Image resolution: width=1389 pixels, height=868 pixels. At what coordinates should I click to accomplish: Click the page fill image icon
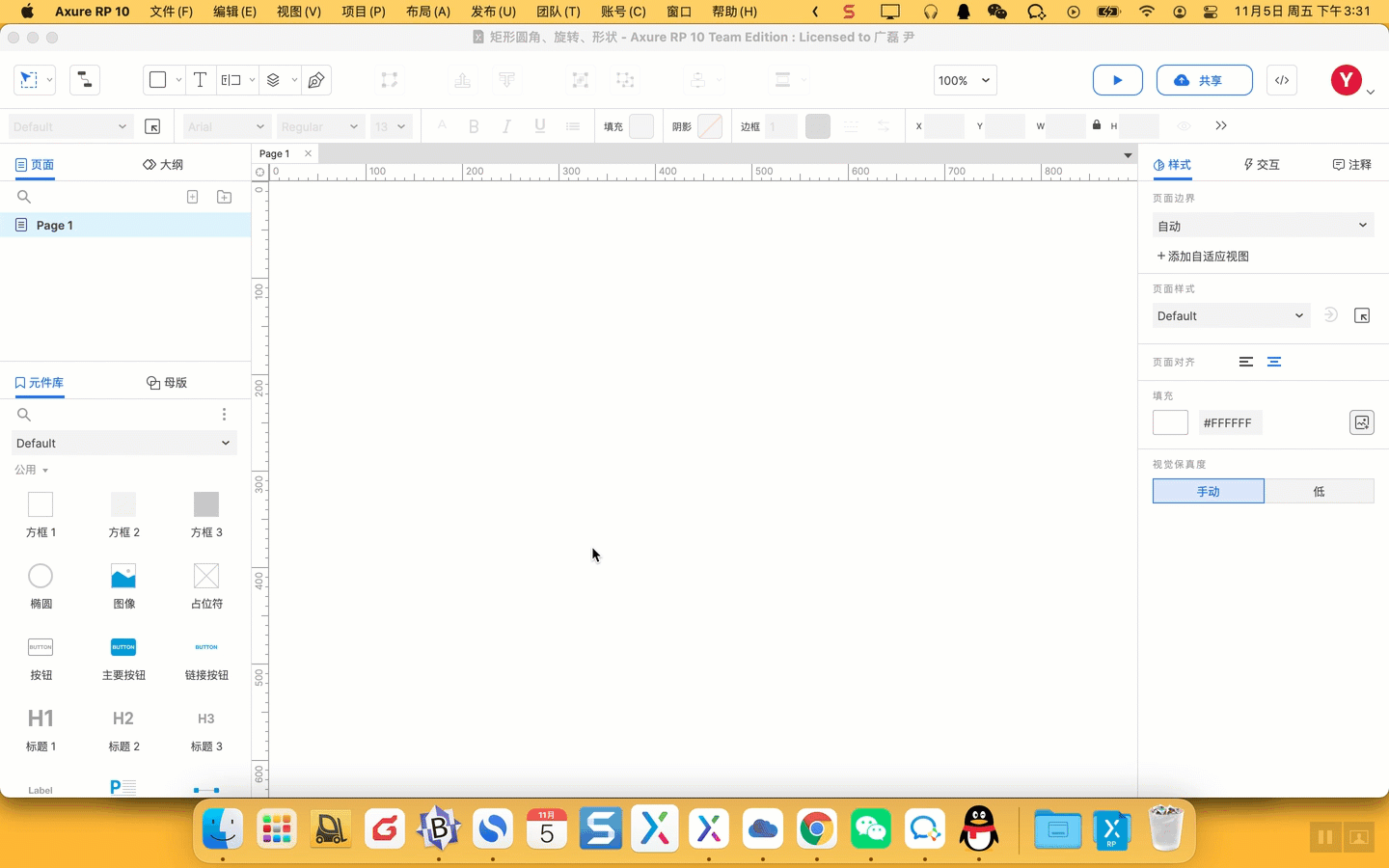point(1362,422)
